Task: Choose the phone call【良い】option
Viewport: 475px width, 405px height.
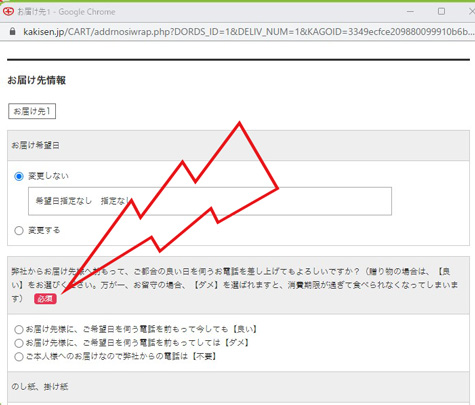Action: (19, 330)
